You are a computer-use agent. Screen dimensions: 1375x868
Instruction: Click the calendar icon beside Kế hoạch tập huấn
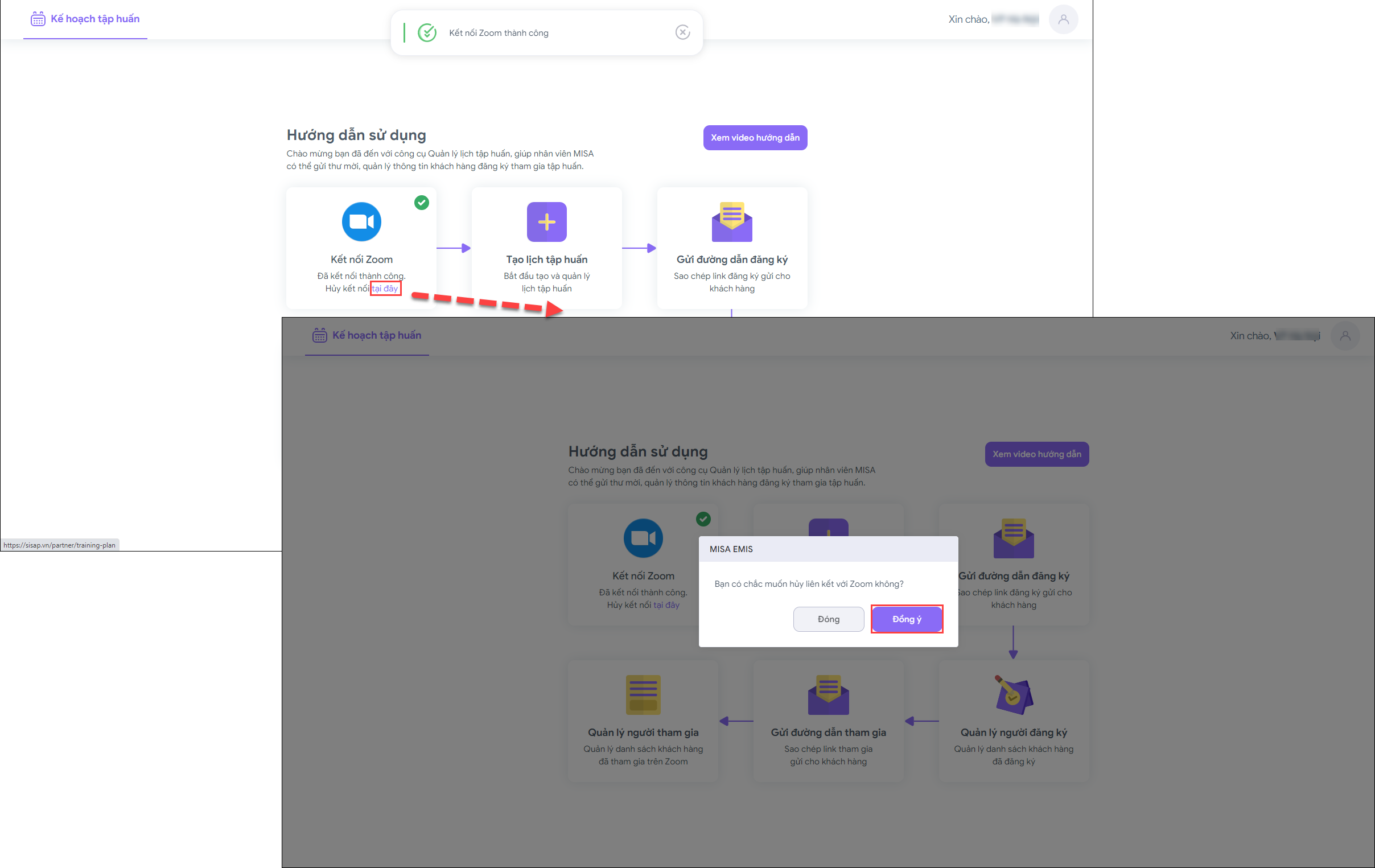pos(38,19)
